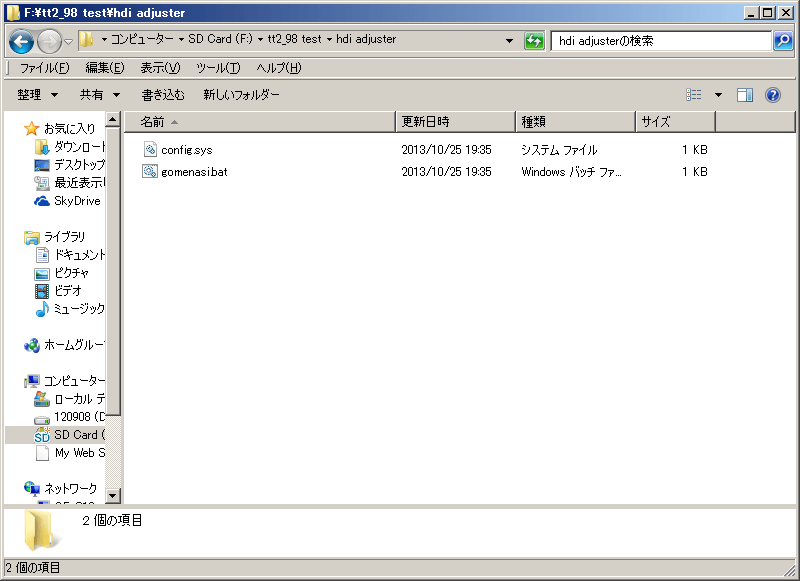Select SD Card in the navigation pane
This screenshot has width=800, height=581.
pyautogui.click(x=79, y=435)
